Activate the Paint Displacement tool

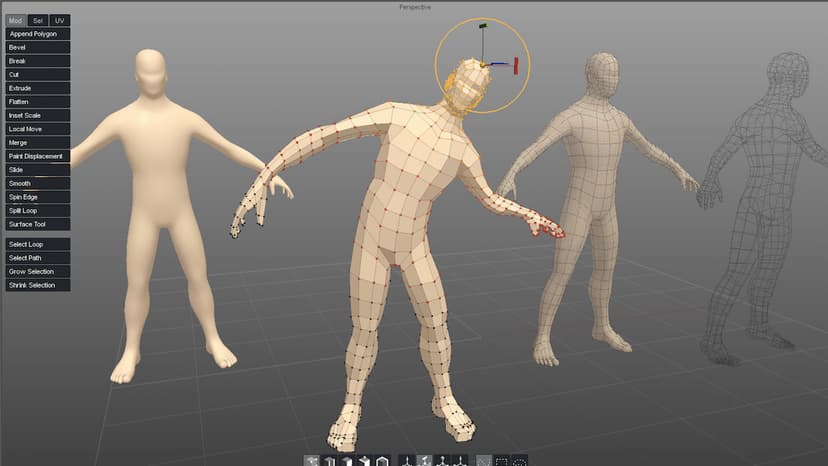click(x=37, y=156)
